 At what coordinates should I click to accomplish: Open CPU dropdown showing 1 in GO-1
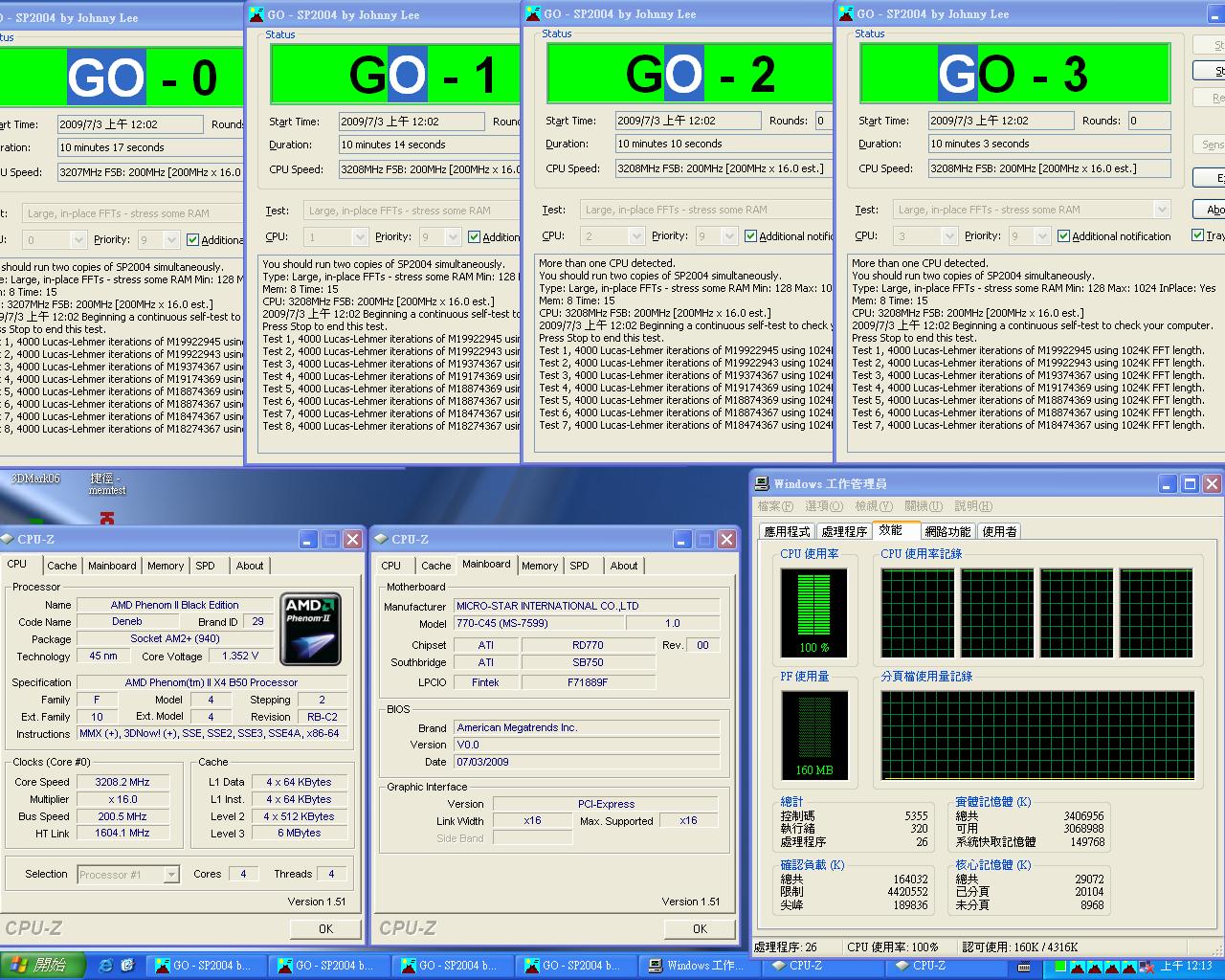click(360, 237)
